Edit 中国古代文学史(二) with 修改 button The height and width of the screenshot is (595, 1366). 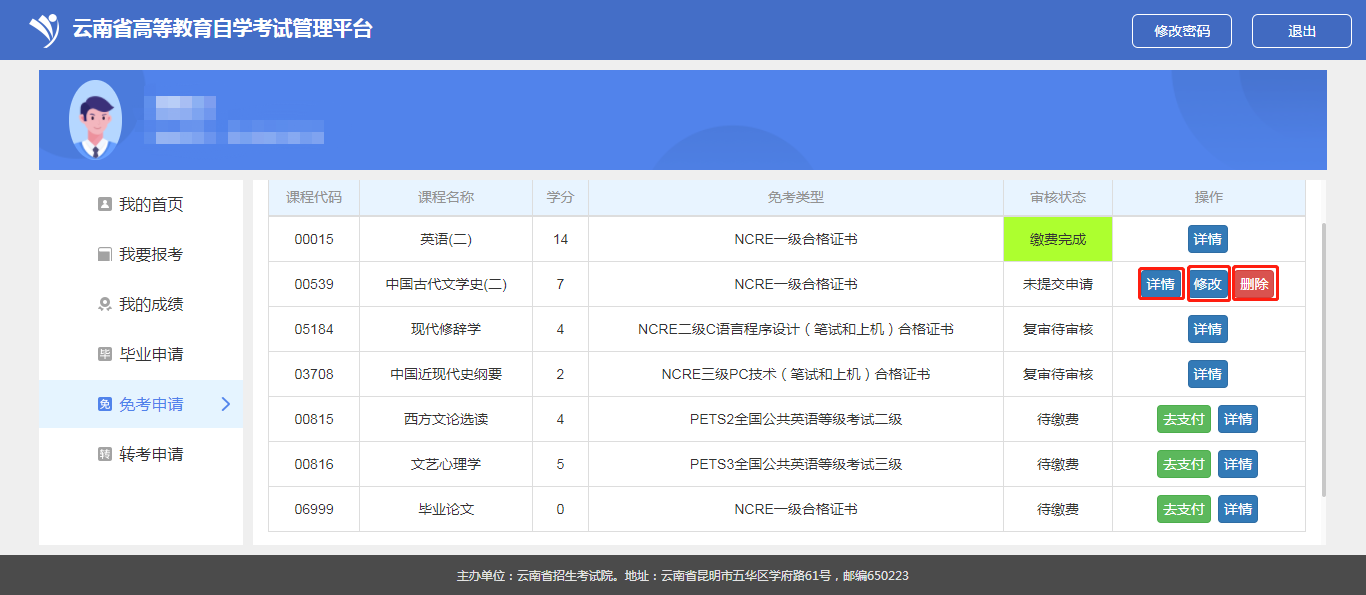(1207, 284)
